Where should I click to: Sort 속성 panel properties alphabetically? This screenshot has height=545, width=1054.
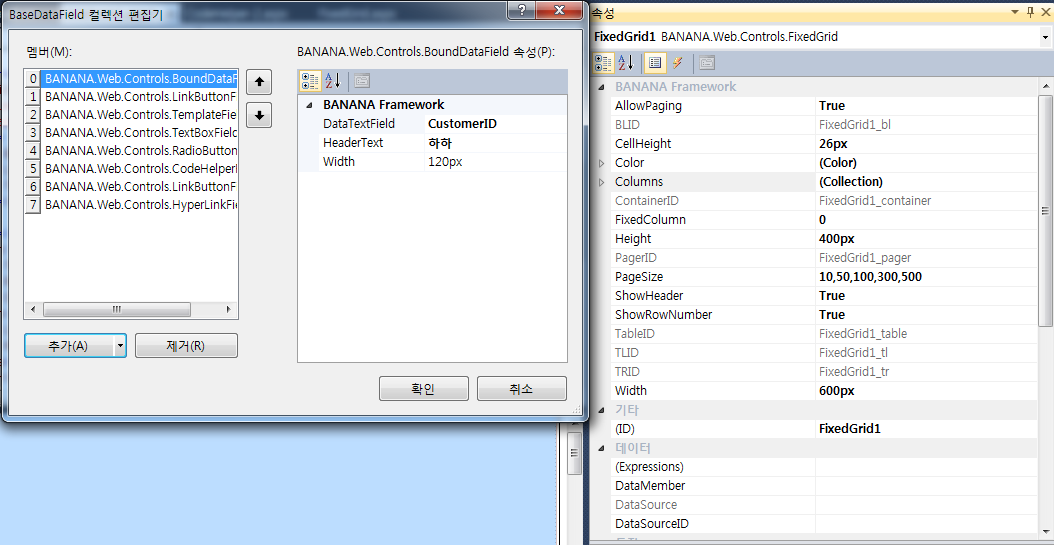point(626,63)
